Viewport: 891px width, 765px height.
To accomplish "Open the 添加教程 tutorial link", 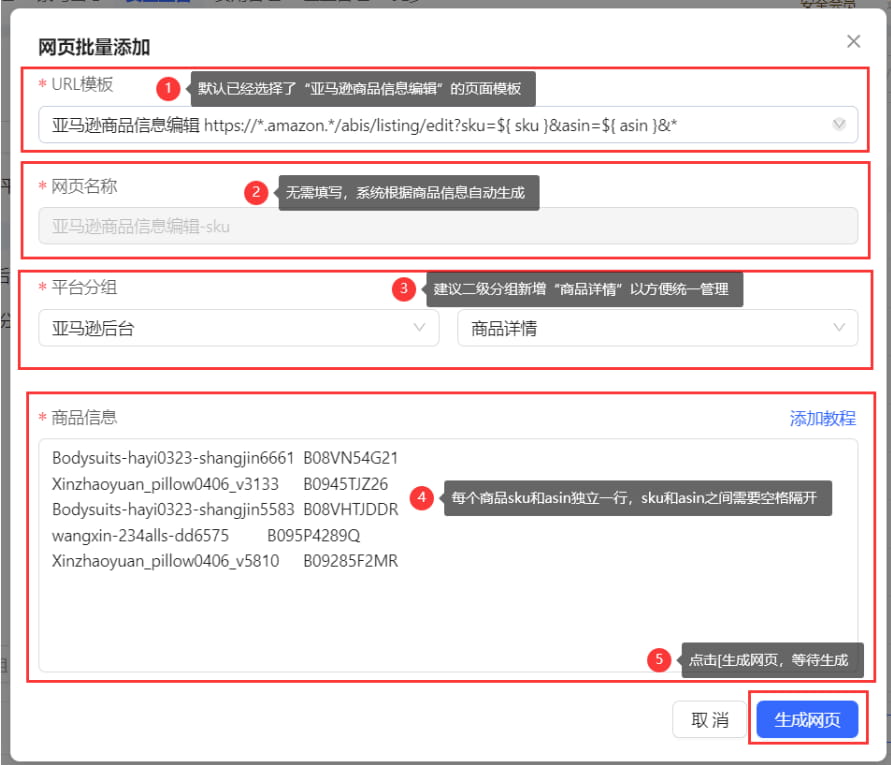I will point(822,418).
